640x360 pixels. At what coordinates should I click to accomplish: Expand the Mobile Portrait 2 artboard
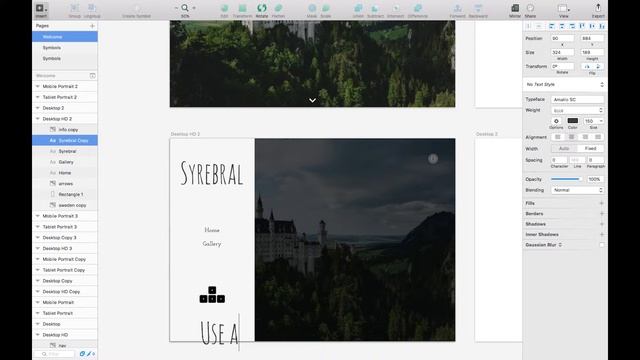[x=38, y=87]
